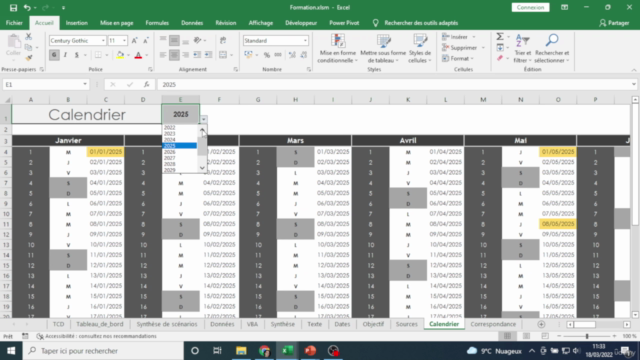Open Mettre sous forme de tableau
The image size is (640, 360).
click(x=383, y=49)
